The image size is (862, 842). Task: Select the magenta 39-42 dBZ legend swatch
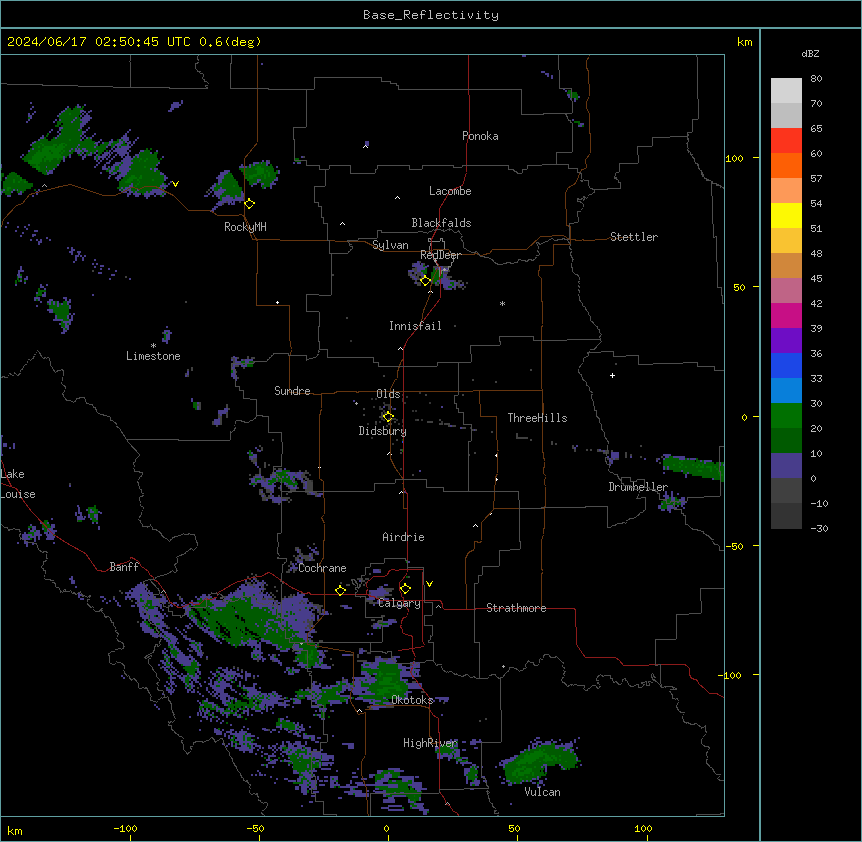(x=786, y=315)
